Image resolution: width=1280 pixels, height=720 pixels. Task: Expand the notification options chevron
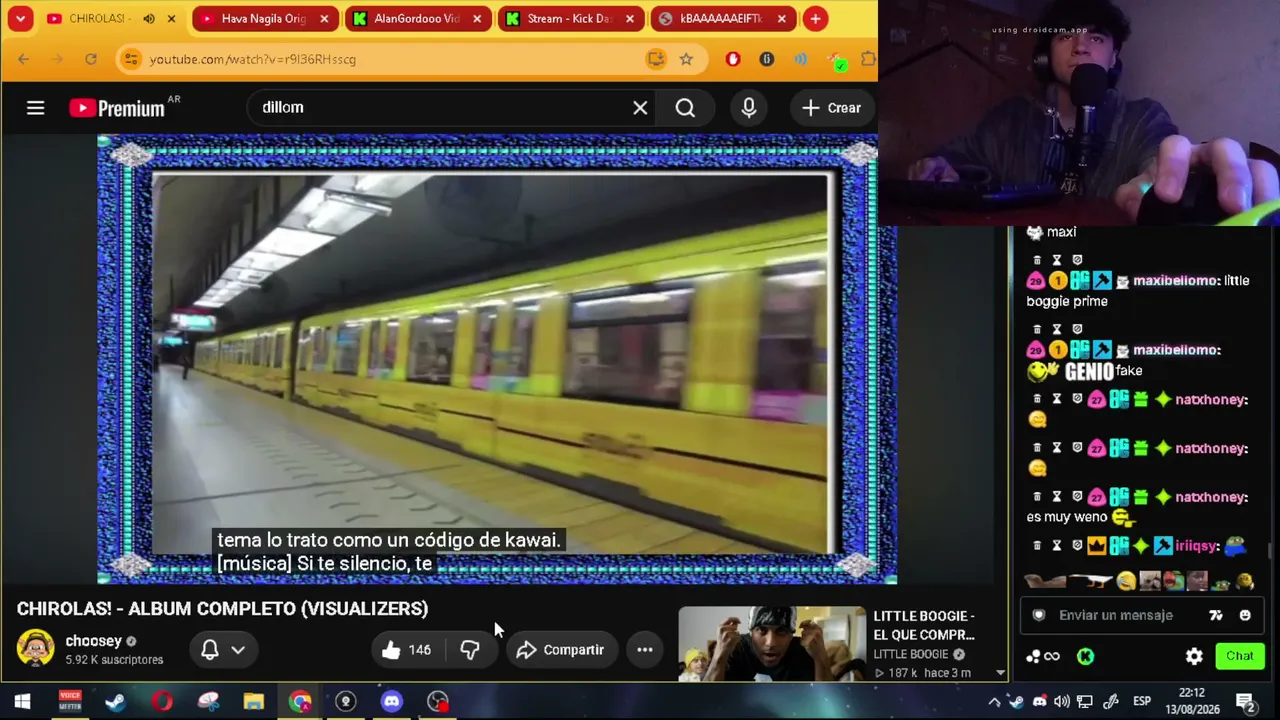[238, 650]
